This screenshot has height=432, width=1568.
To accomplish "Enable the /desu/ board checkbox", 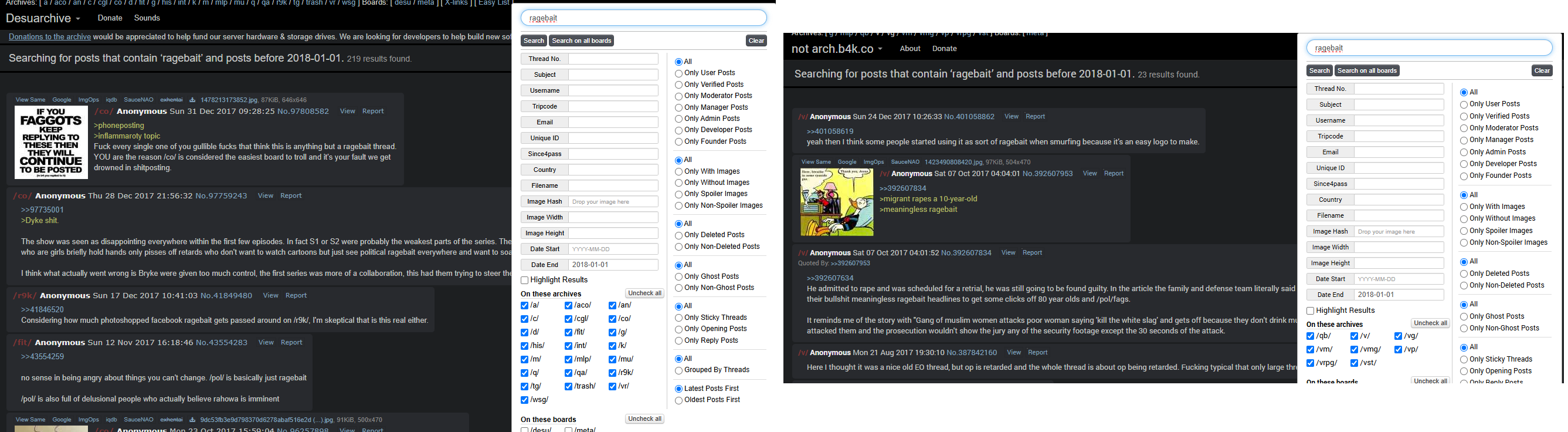I will click(x=525, y=430).
